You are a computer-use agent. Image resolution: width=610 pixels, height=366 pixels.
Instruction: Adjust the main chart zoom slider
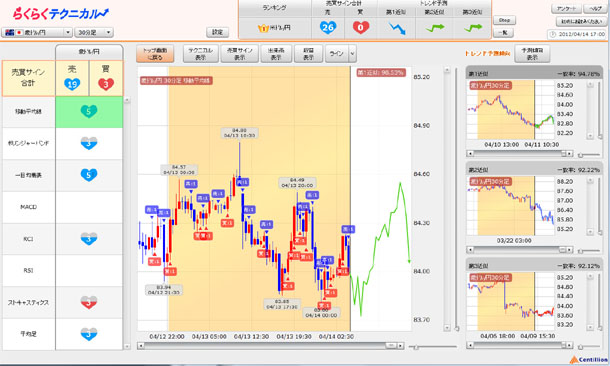tap(415, 347)
